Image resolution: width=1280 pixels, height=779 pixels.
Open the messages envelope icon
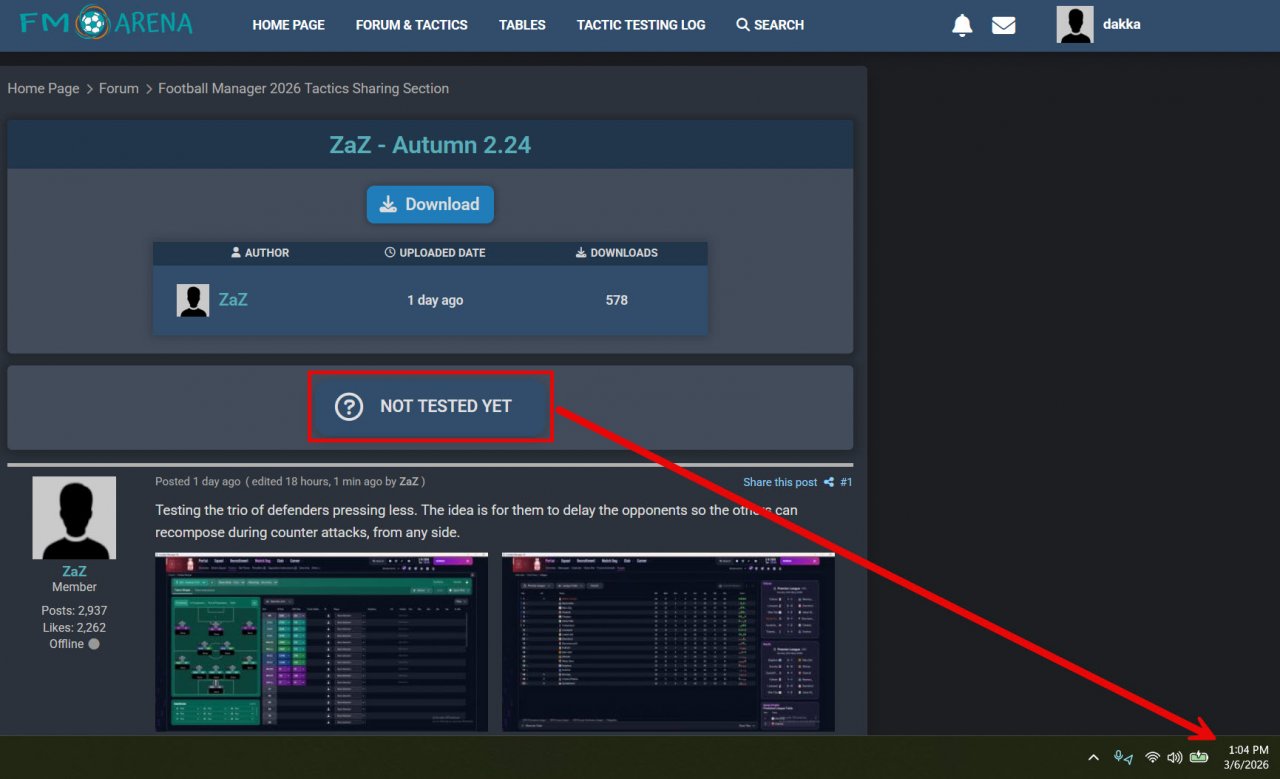click(x=1004, y=25)
